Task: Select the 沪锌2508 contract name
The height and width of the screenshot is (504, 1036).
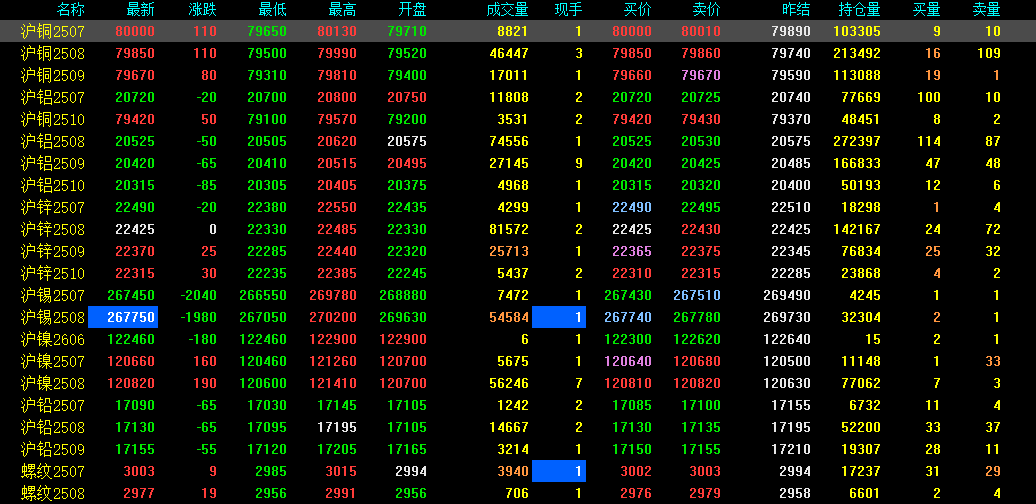Action: (x=52, y=229)
